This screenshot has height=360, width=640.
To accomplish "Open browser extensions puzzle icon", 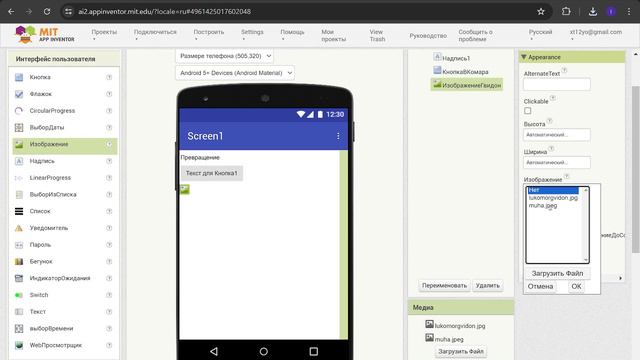I will tap(566, 11).
